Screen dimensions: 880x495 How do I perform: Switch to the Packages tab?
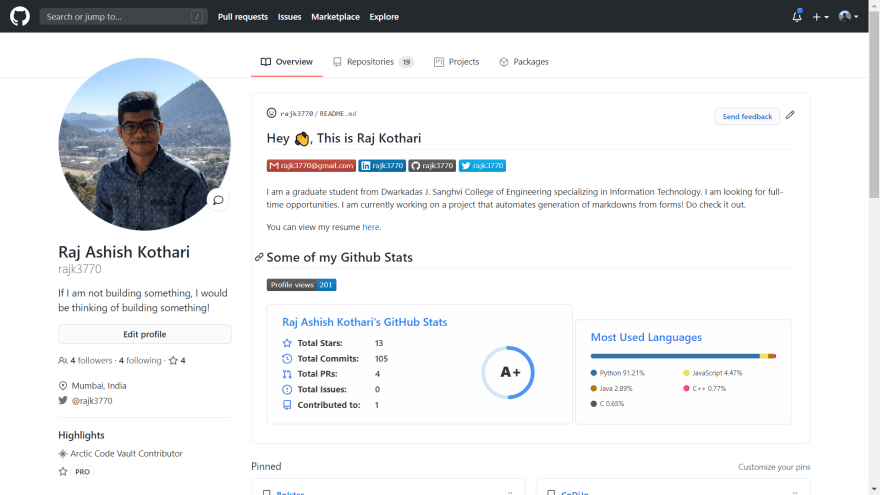[524, 62]
